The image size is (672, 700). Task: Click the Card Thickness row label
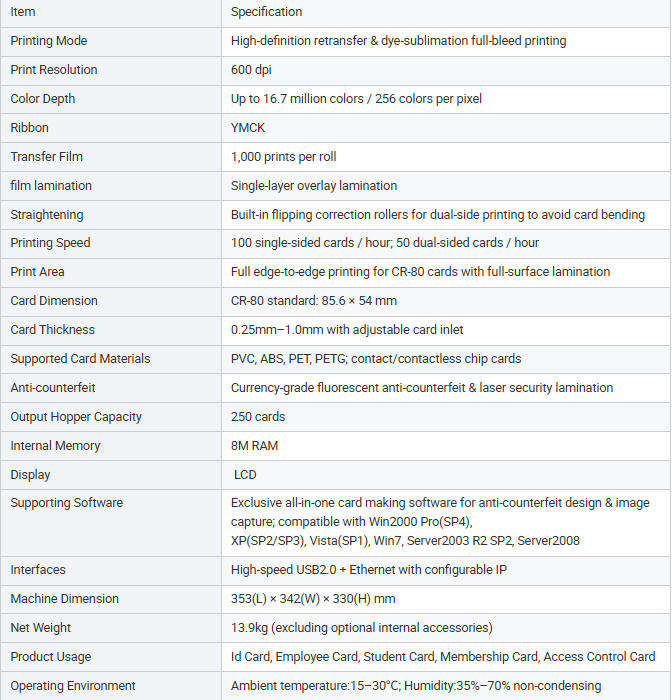click(53, 330)
